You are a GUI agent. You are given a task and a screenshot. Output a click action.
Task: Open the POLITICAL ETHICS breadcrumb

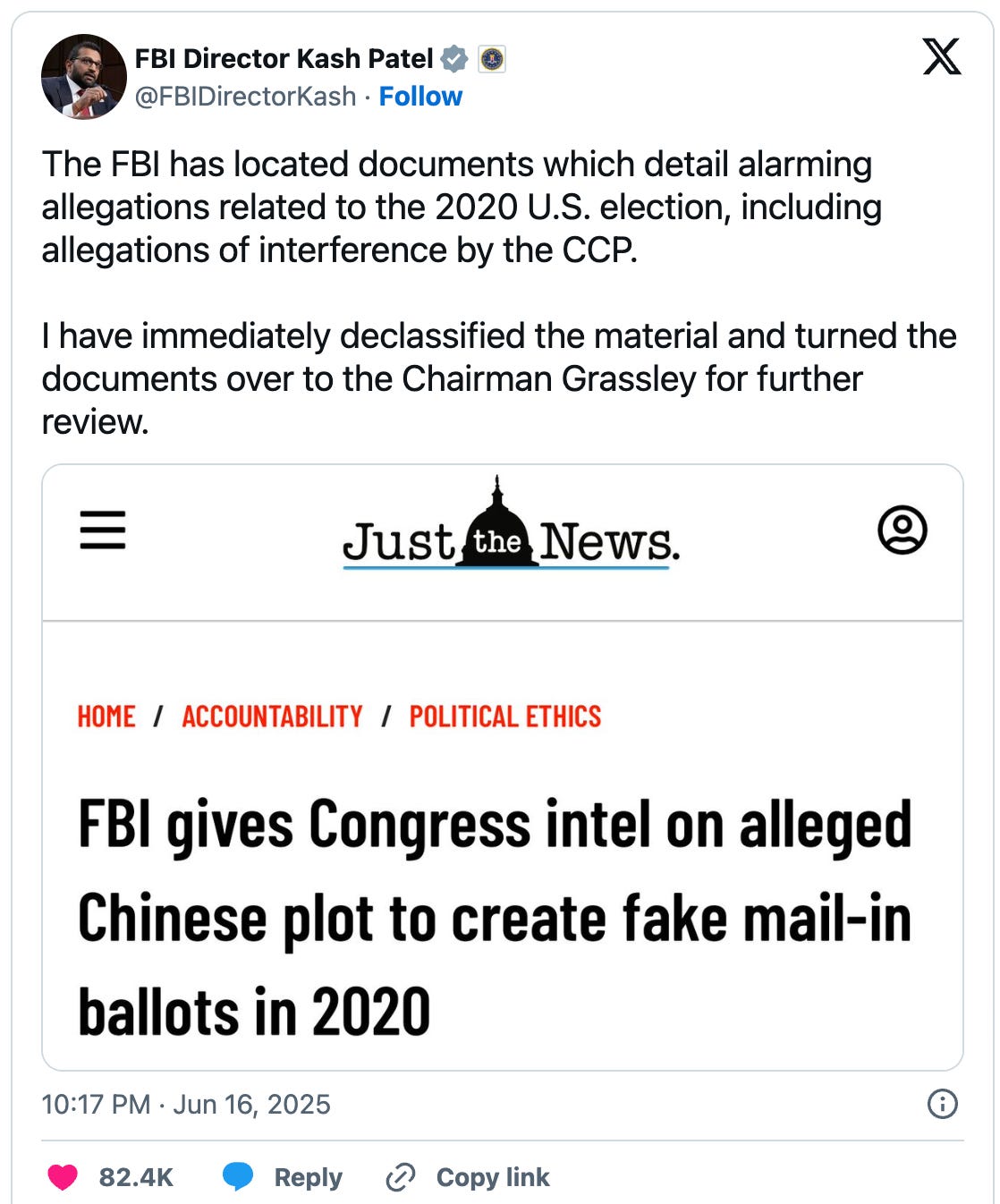pyautogui.click(x=505, y=716)
